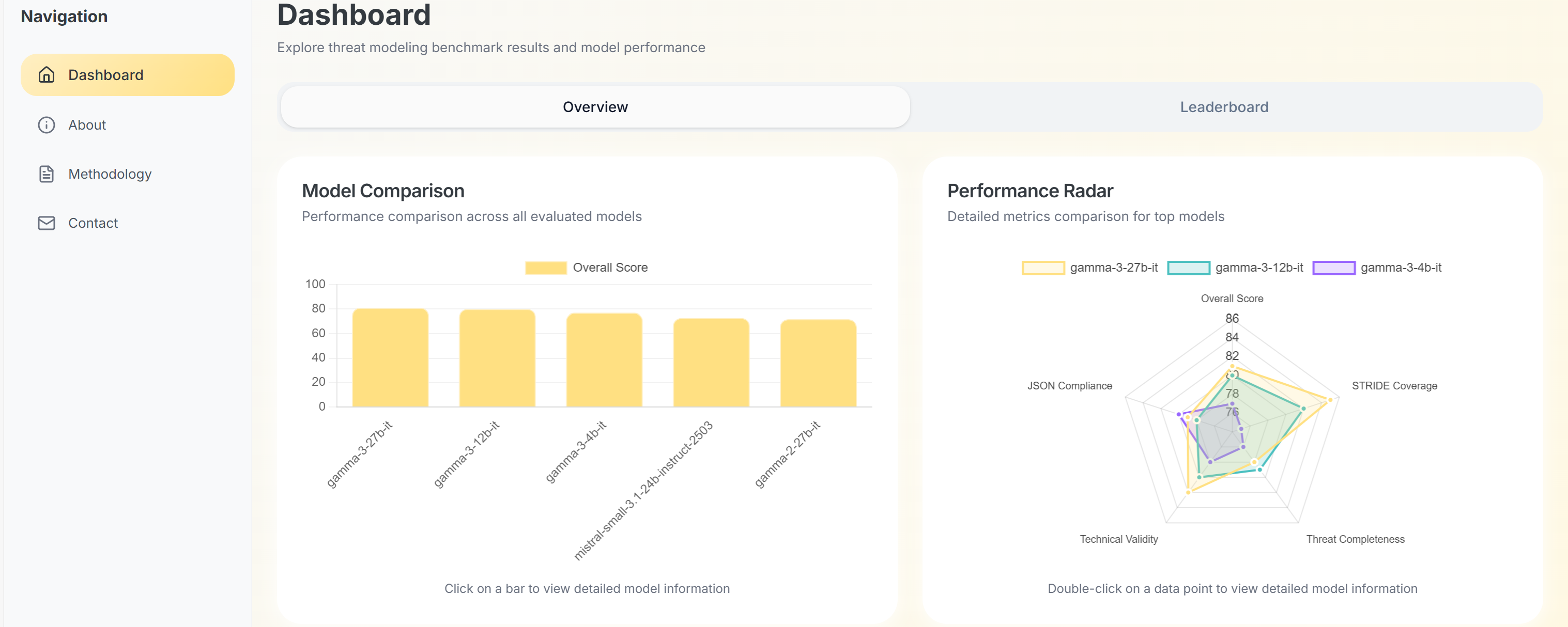Switch to the Leaderboard tab

tap(1223, 107)
